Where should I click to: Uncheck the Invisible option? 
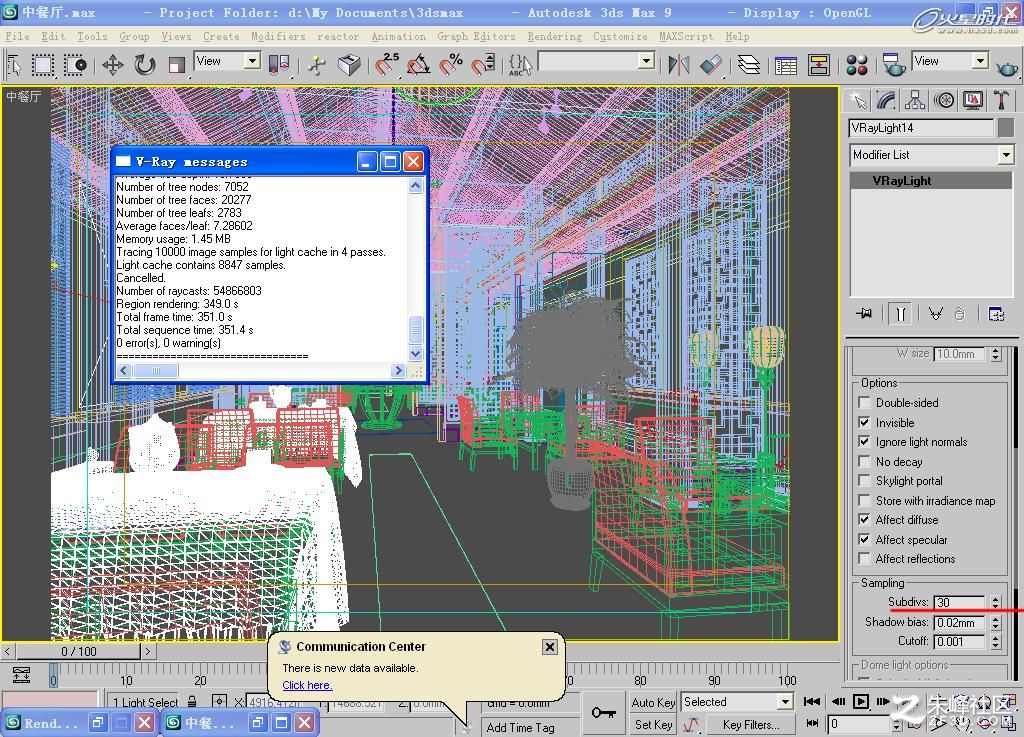(x=864, y=422)
